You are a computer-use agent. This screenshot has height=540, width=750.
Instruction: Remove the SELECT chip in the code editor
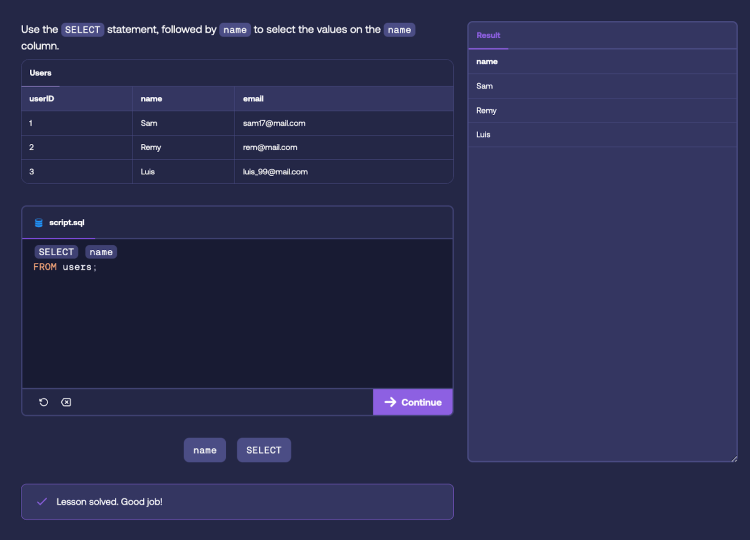[56, 252]
